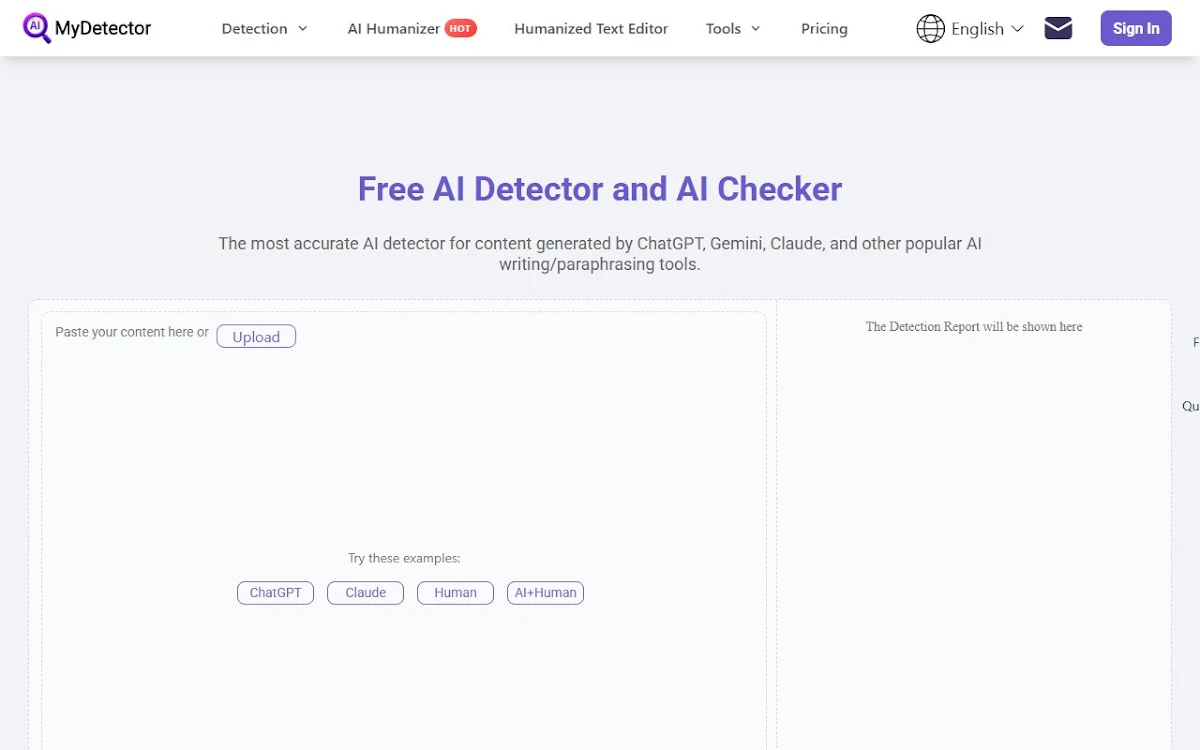Click the MyDetector brand name

point(103,28)
